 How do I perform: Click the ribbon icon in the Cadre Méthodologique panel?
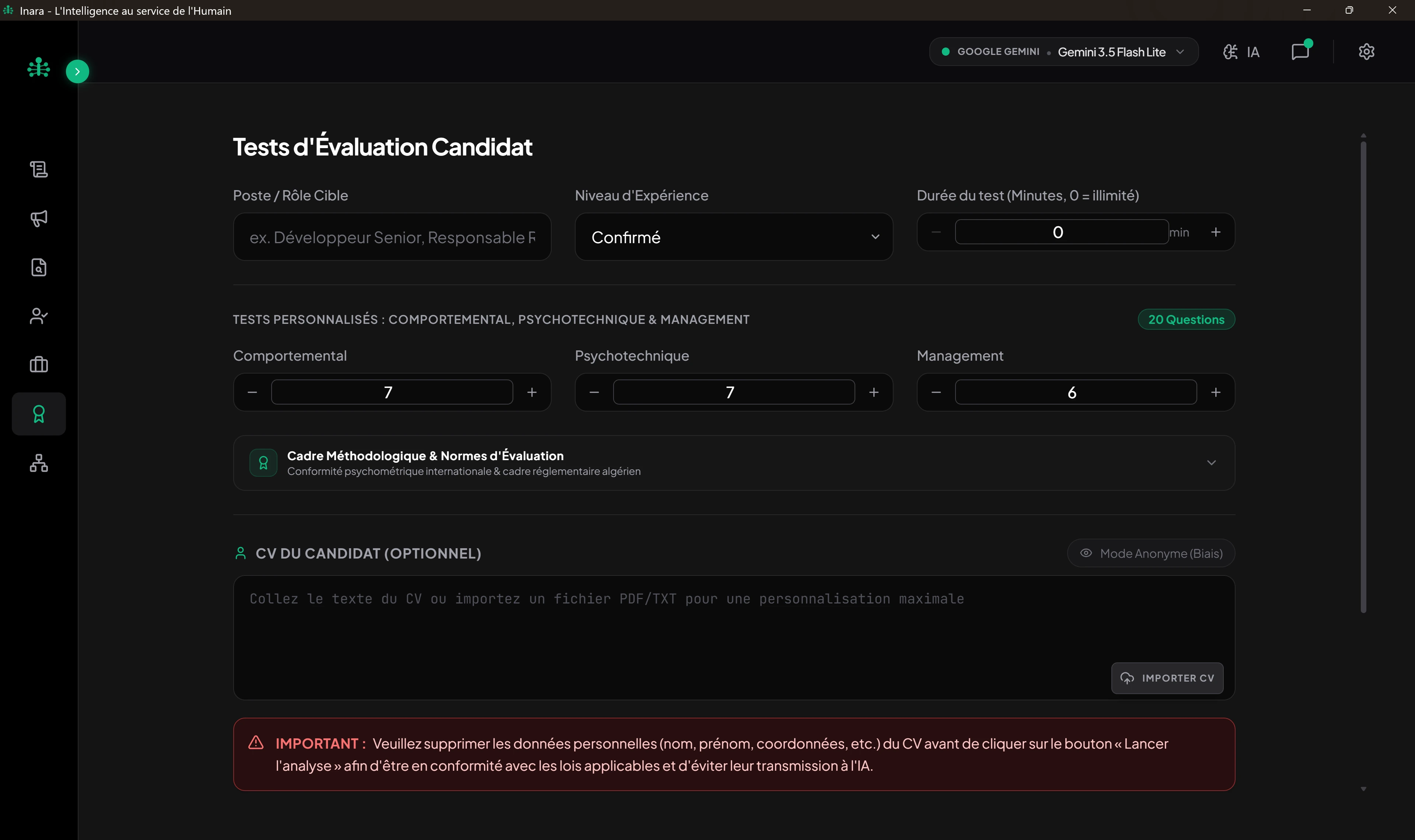[x=263, y=462]
